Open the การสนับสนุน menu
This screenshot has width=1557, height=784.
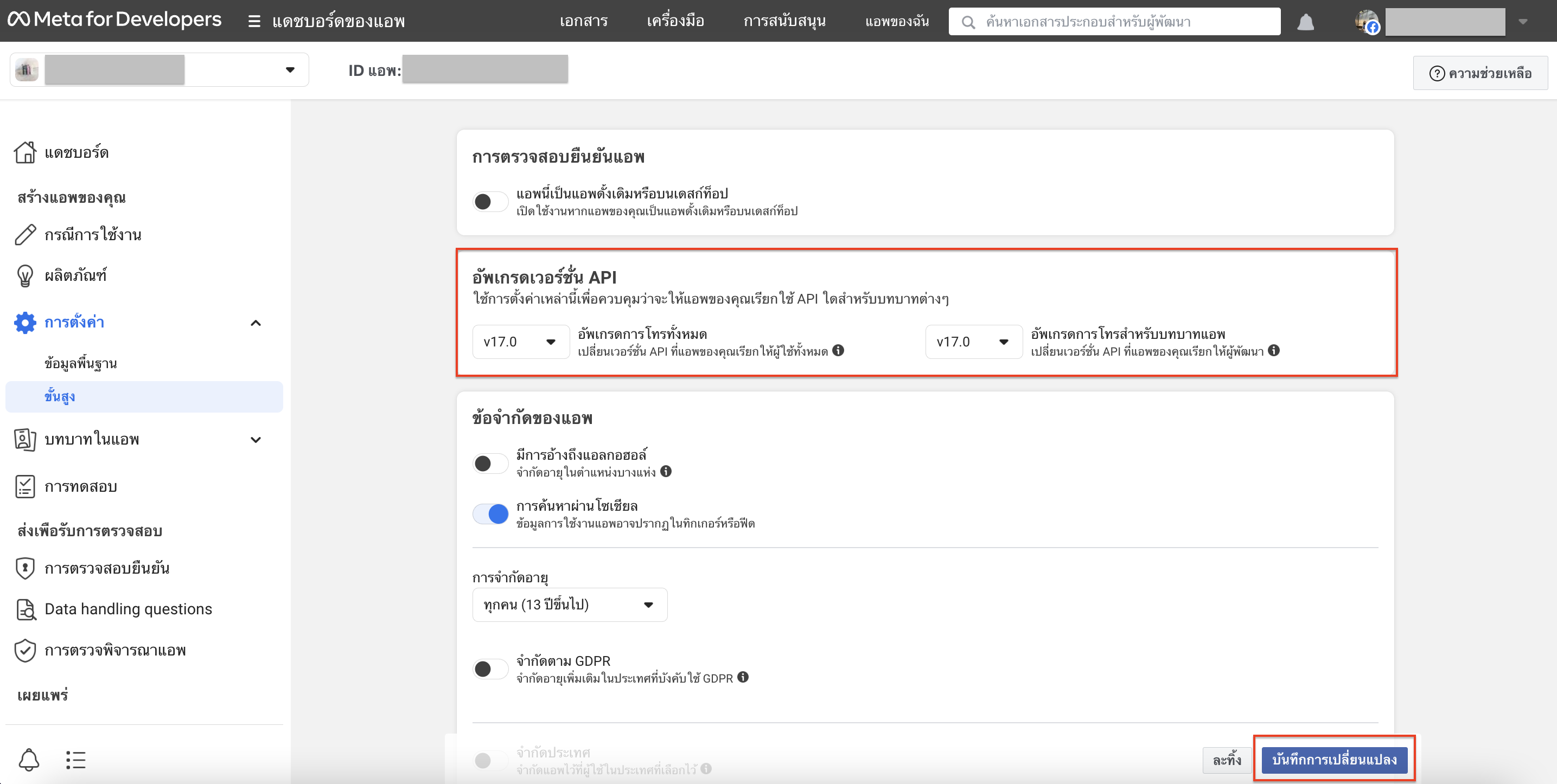coord(784,21)
